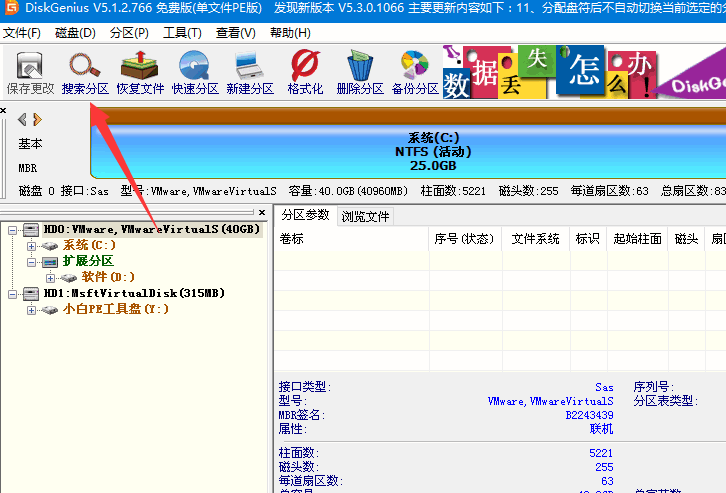Open the Backup Partition (备份分区) tool
This screenshot has height=493, width=726.
coord(415,73)
